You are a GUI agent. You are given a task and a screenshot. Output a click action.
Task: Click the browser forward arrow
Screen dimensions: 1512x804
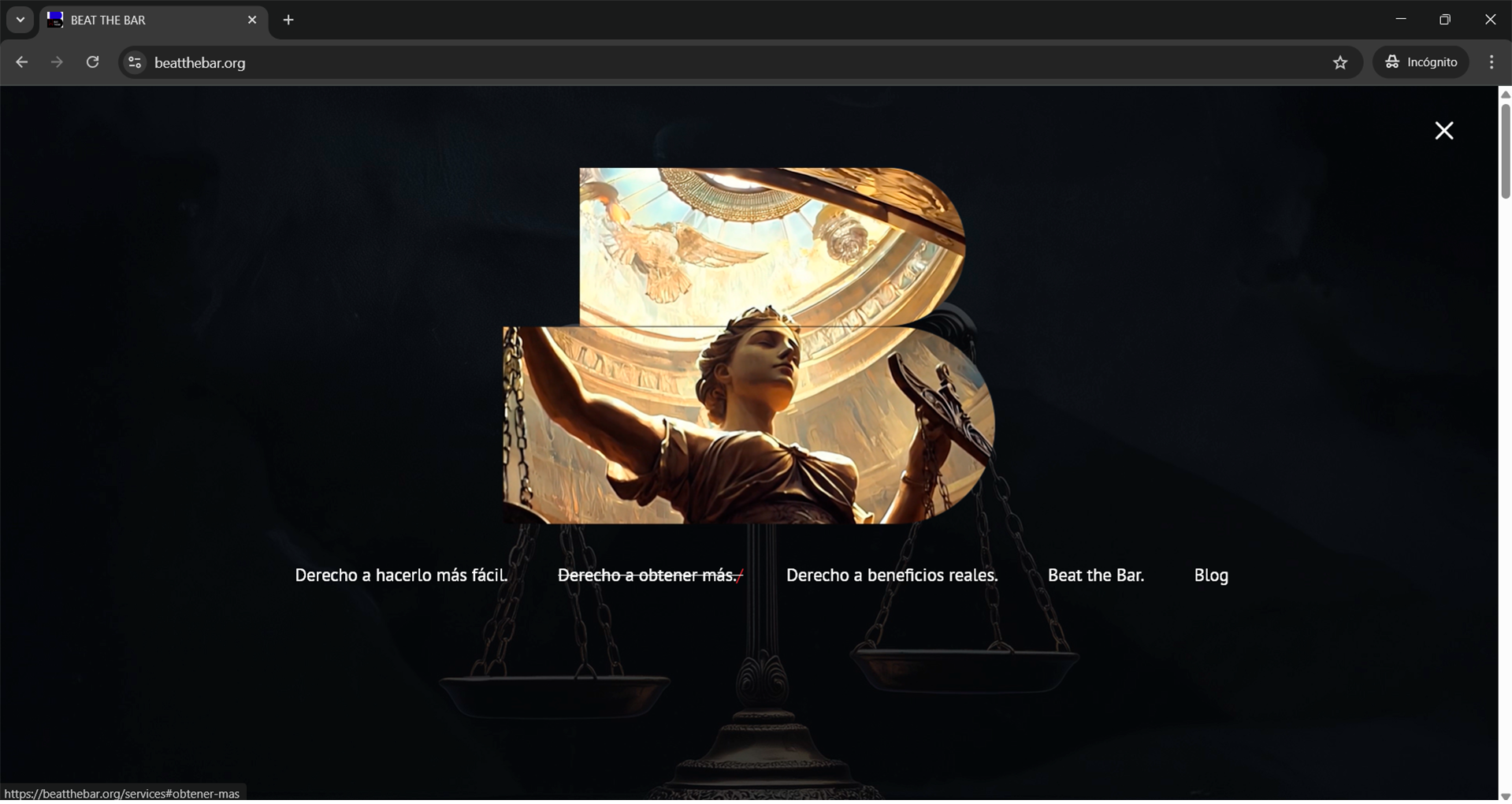pyautogui.click(x=57, y=62)
